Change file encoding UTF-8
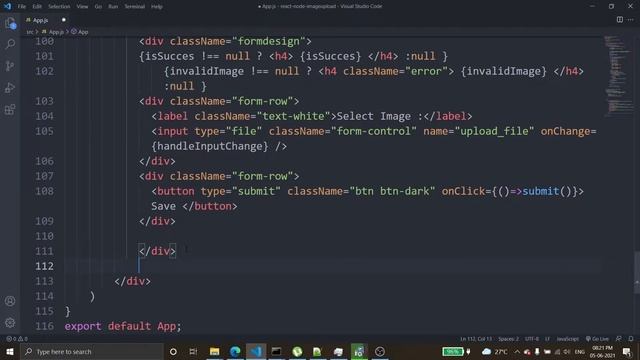 coord(531,339)
